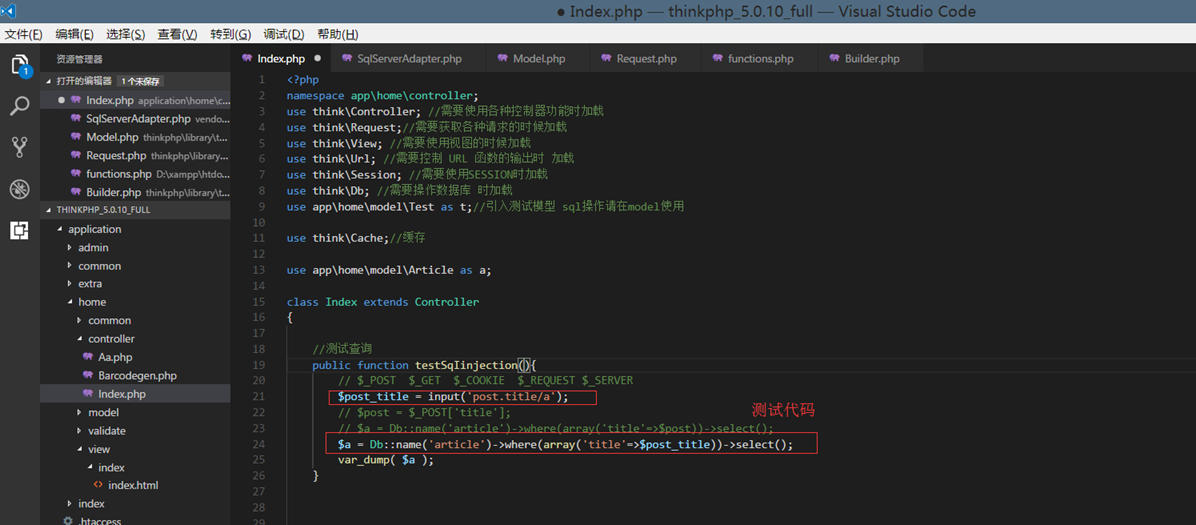Open the Debug view icon

20,188
